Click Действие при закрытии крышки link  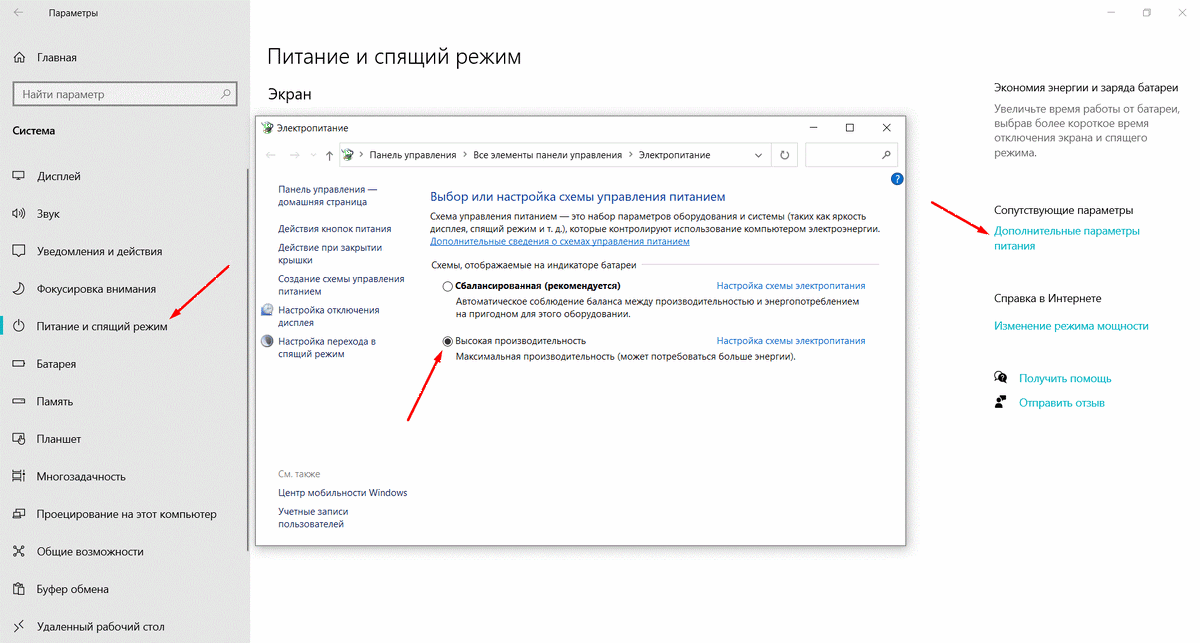pyautogui.click(x=330, y=253)
